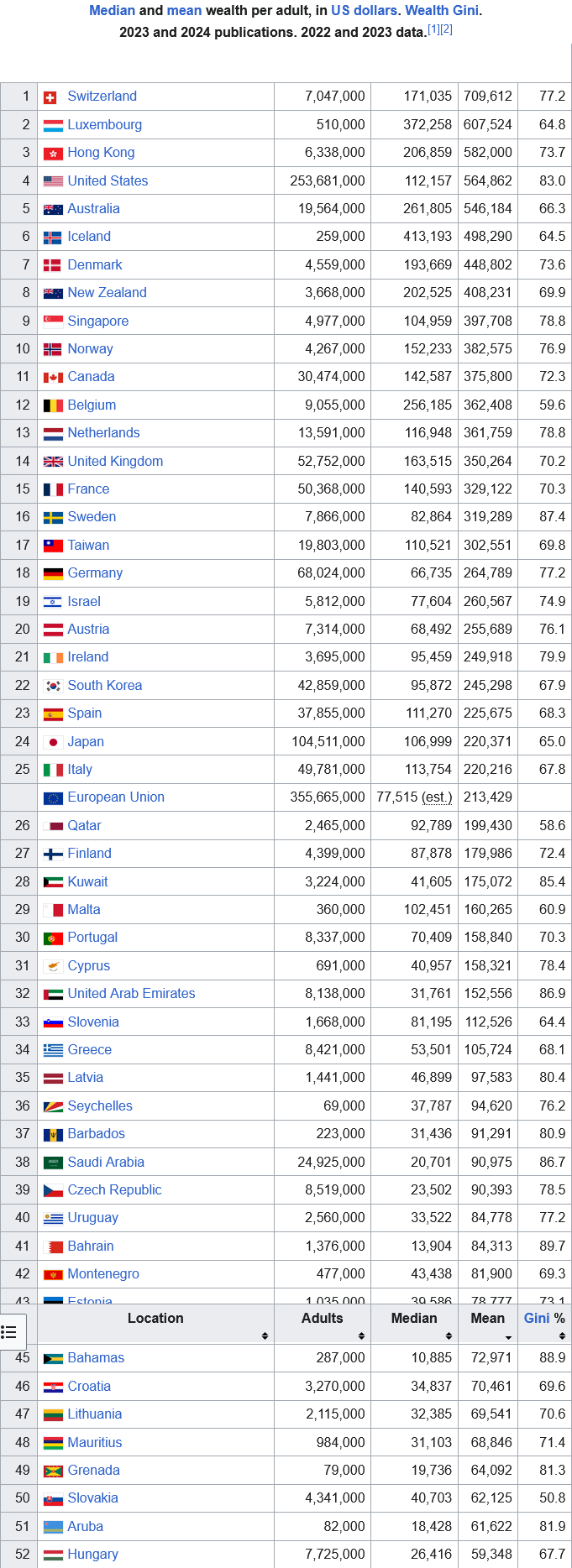572x1568 pixels.
Task: Open citation reference [2]
Action: click(x=446, y=29)
